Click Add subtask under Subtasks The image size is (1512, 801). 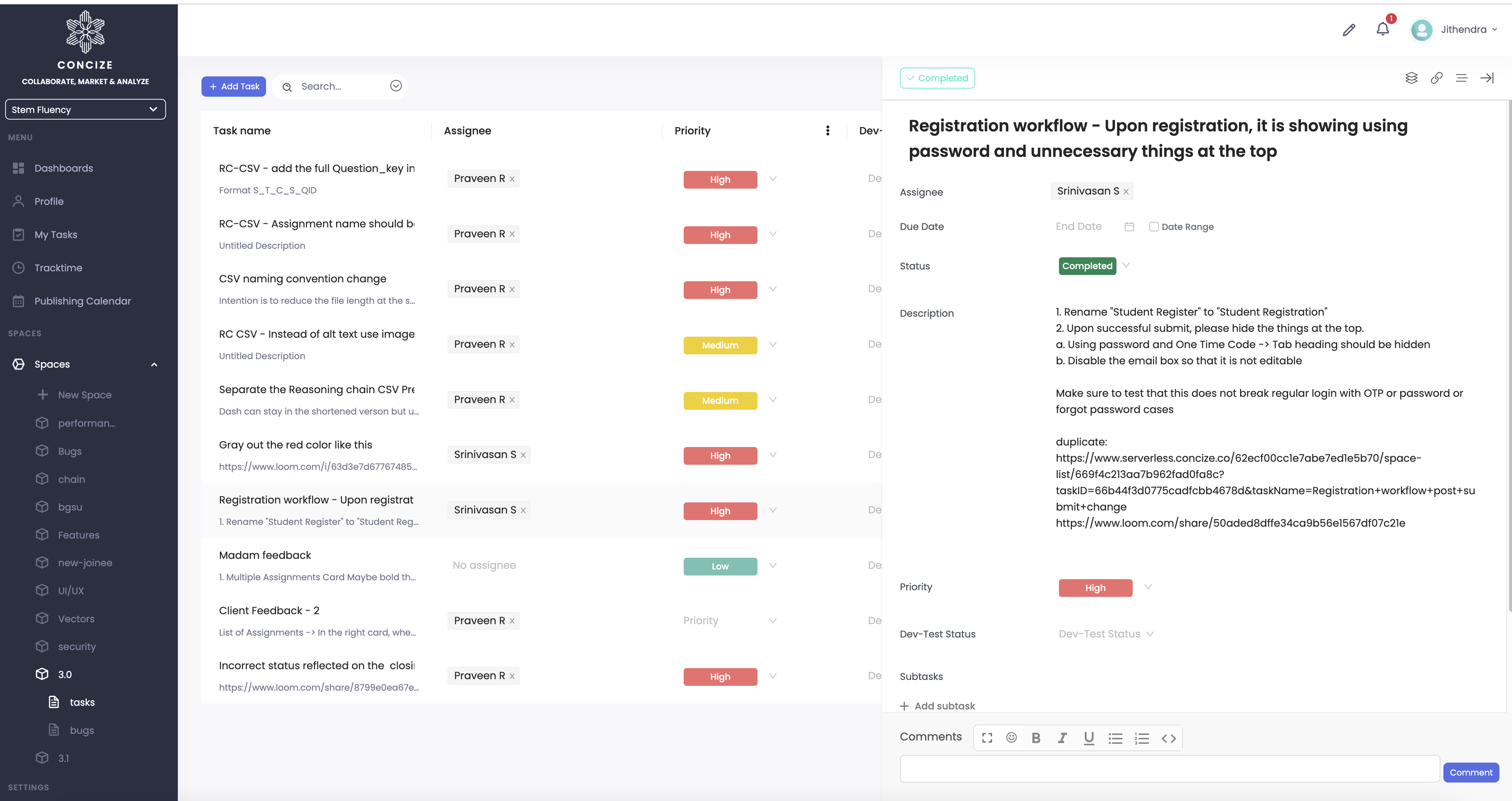[x=938, y=705]
